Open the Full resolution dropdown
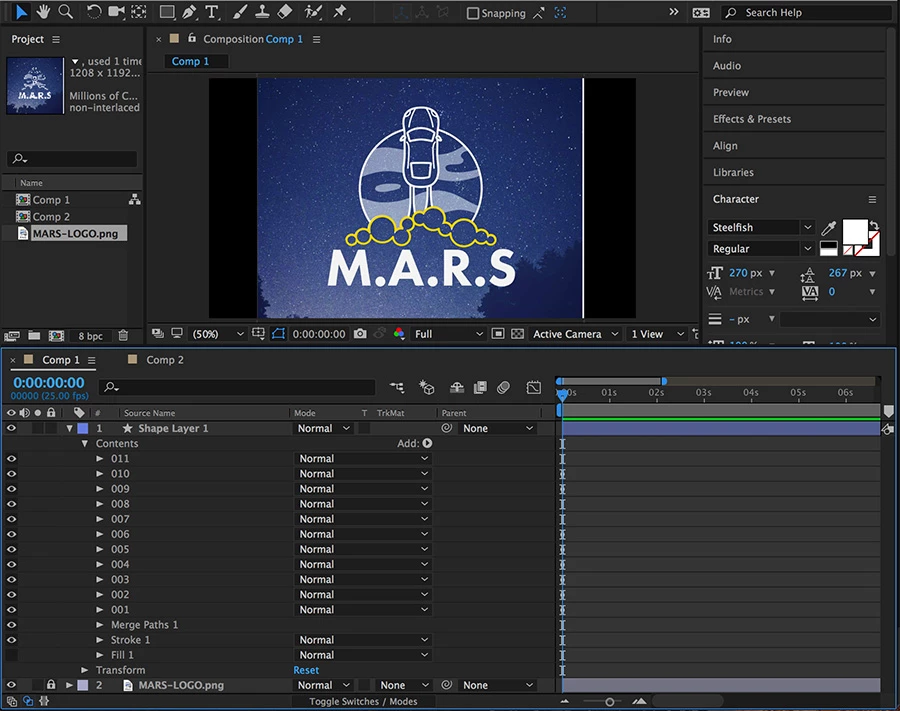 click(448, 334)
